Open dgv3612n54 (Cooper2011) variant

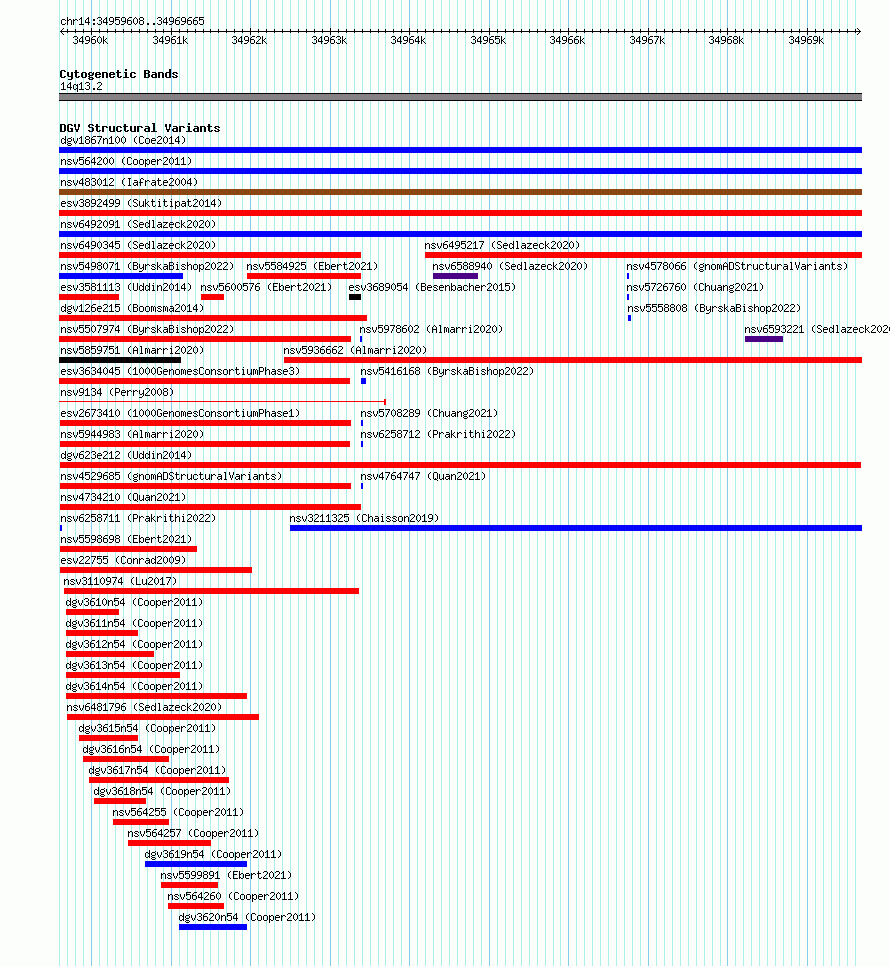pos(134,644)
